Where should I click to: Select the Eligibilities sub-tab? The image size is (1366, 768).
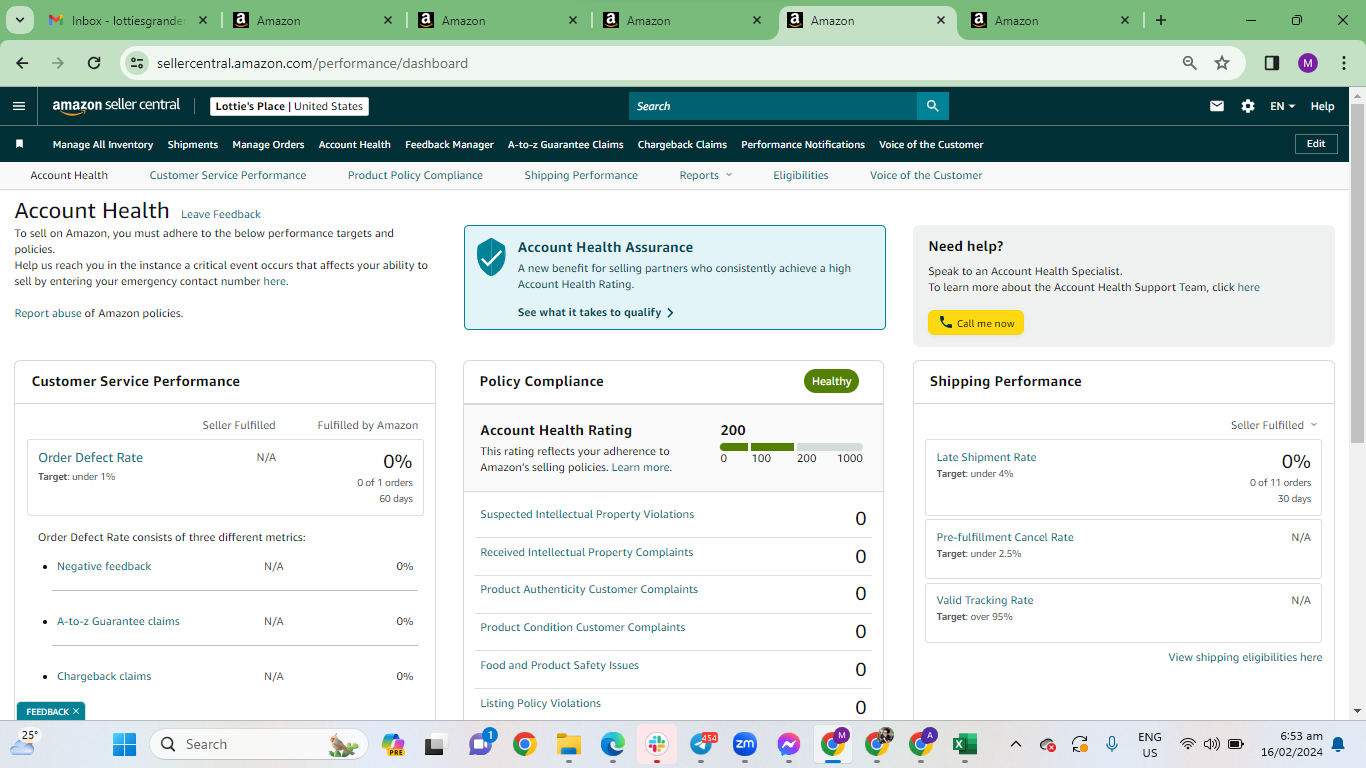click(x=801, y=175)
